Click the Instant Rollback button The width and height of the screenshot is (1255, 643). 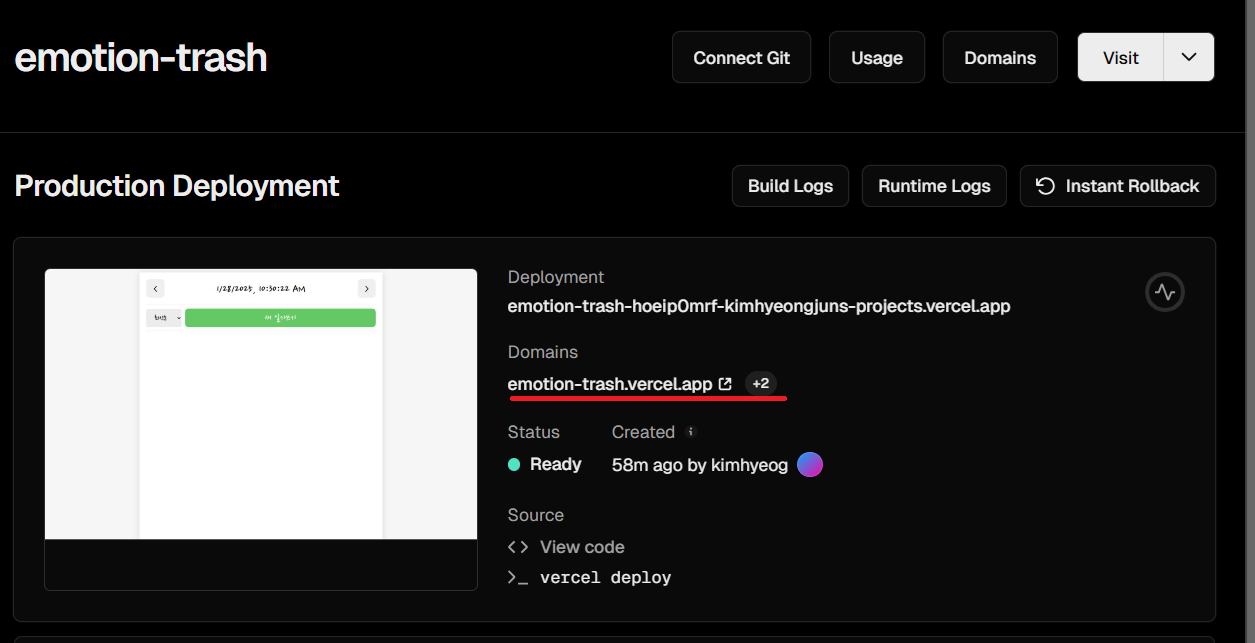[1118, 186]
